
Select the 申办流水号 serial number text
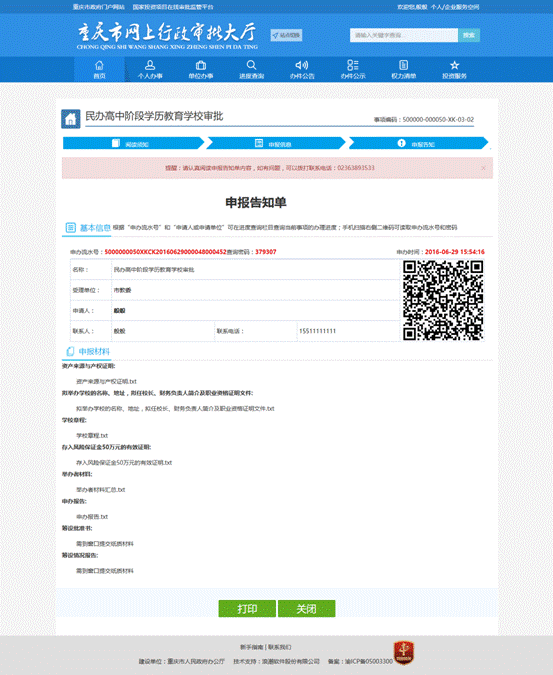coord(165,252)
